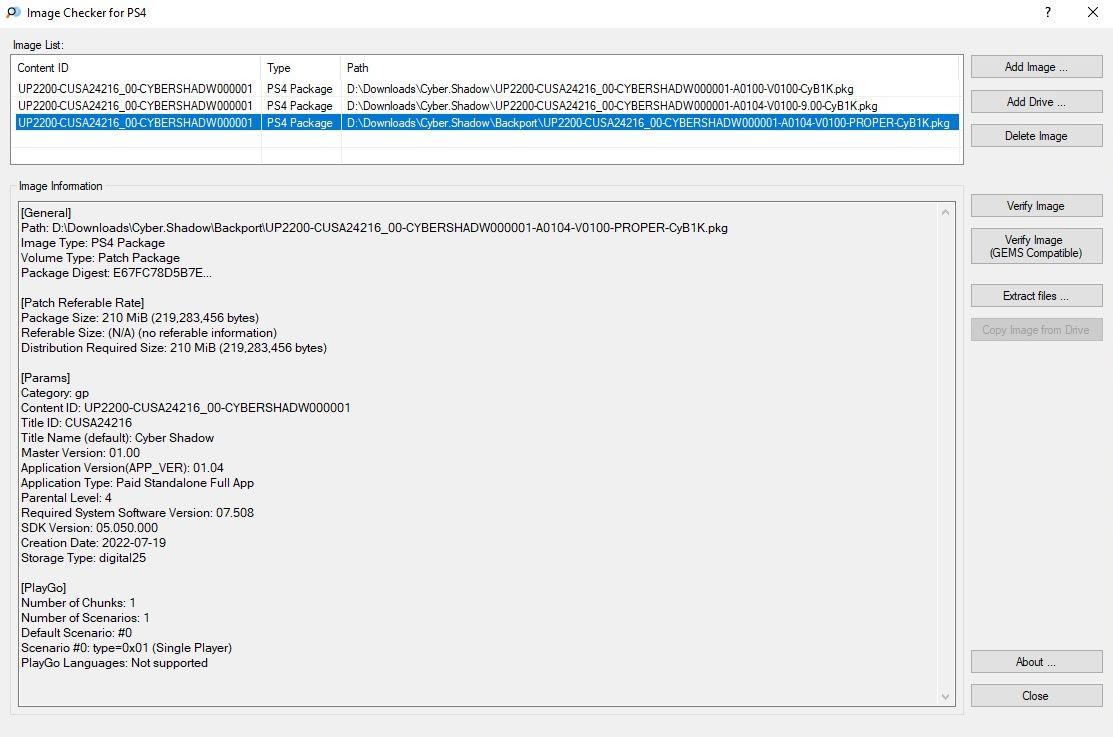Image resolution: width=1113 pixels, height=737 pixels.
Task: Click the Package Digest line
Action: point(116,273)
